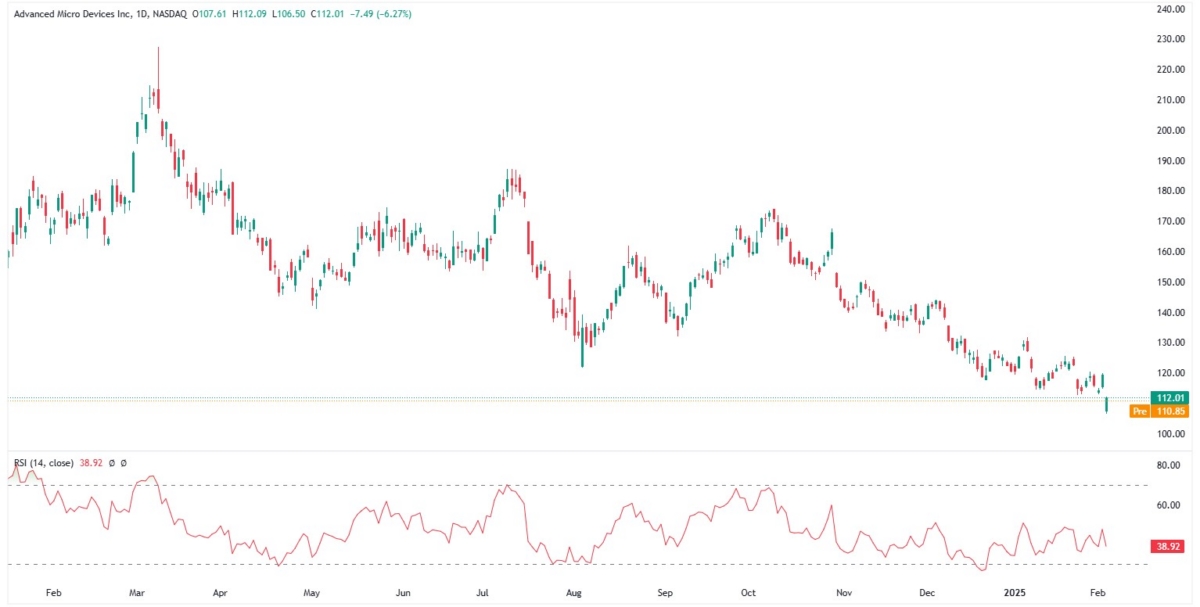Select the 200.00 price axis label
The image size is (1200, 607).
point(1170,131)
